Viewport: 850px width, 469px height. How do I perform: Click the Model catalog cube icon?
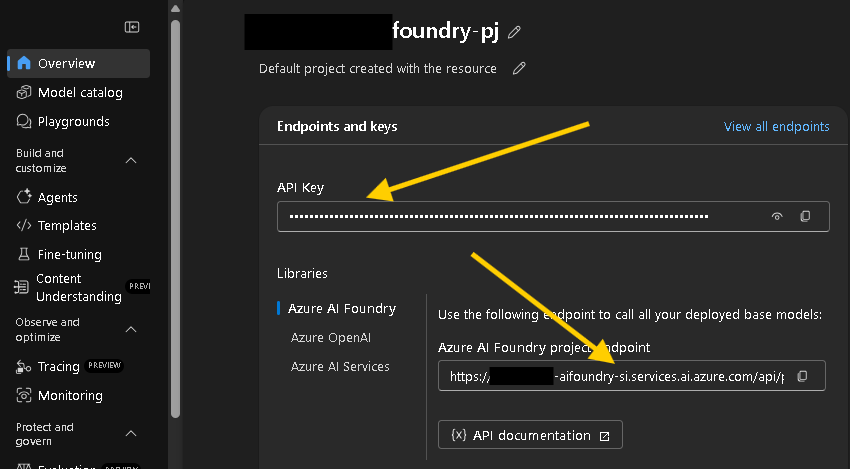click(x=24, y=93)
